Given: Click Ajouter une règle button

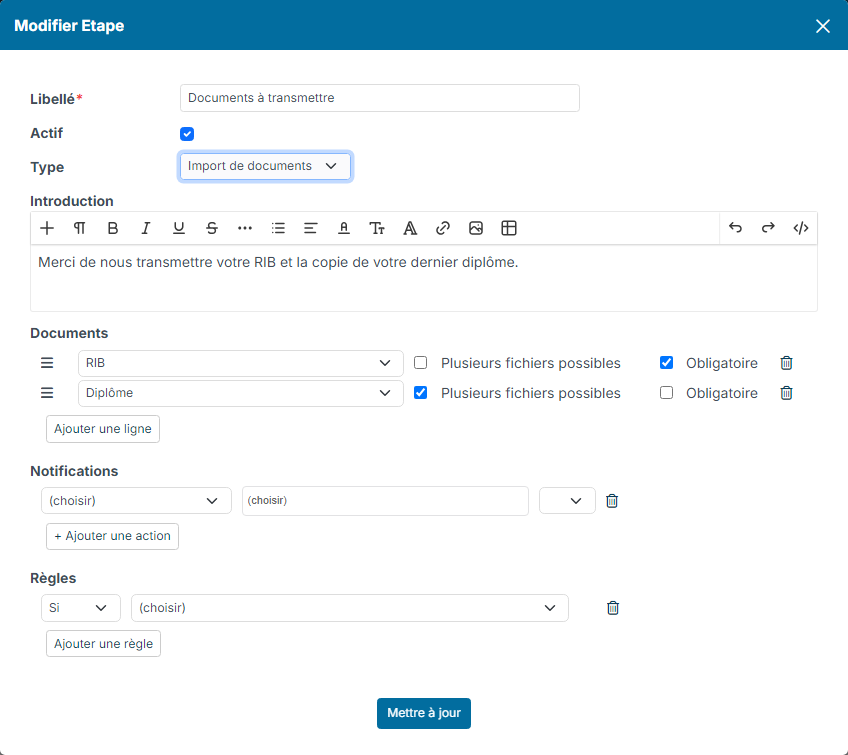Looking at the screenshot, I should 103,644.
